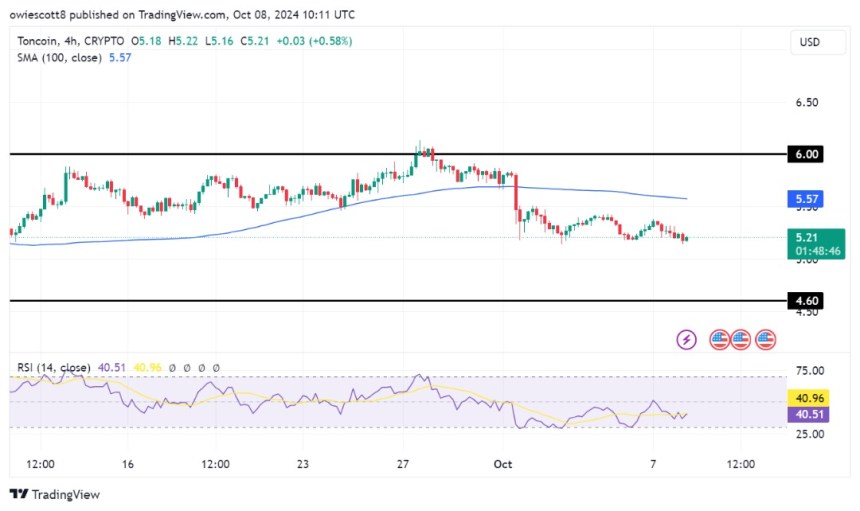Click the 4.60 support level label
860x511 pixels.
805,300
